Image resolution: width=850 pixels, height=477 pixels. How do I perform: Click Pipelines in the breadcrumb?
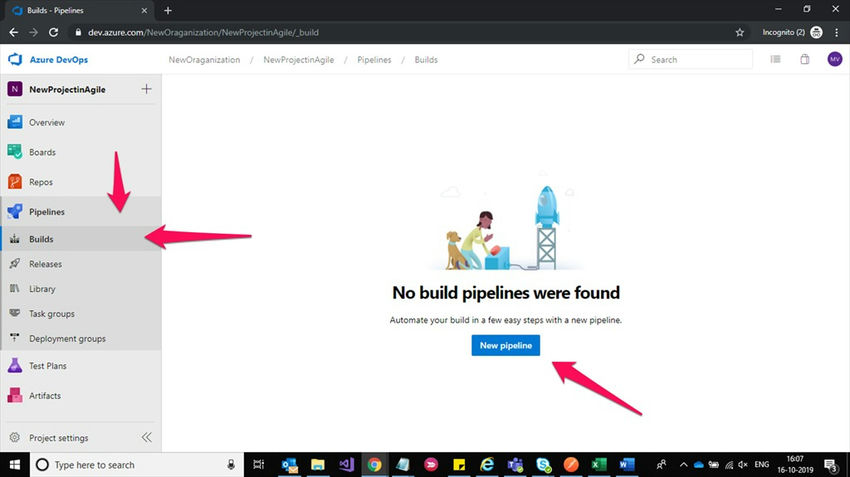coord(374,60)
